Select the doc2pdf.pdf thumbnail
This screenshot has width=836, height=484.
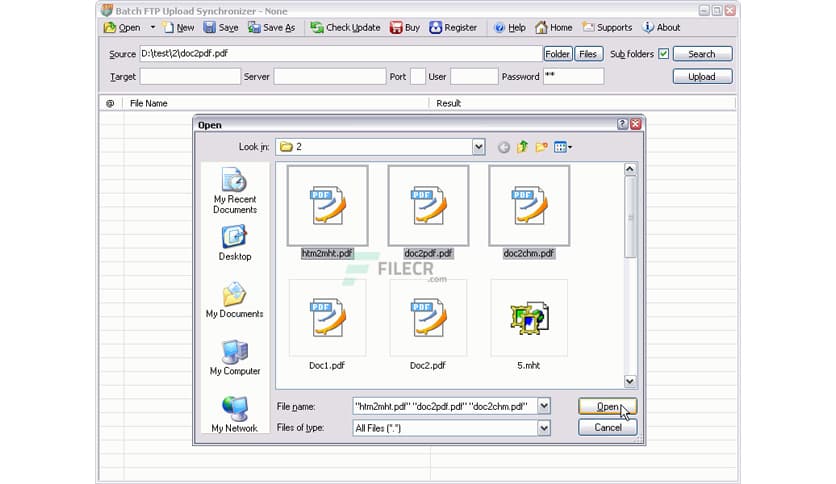pos(428,206)
